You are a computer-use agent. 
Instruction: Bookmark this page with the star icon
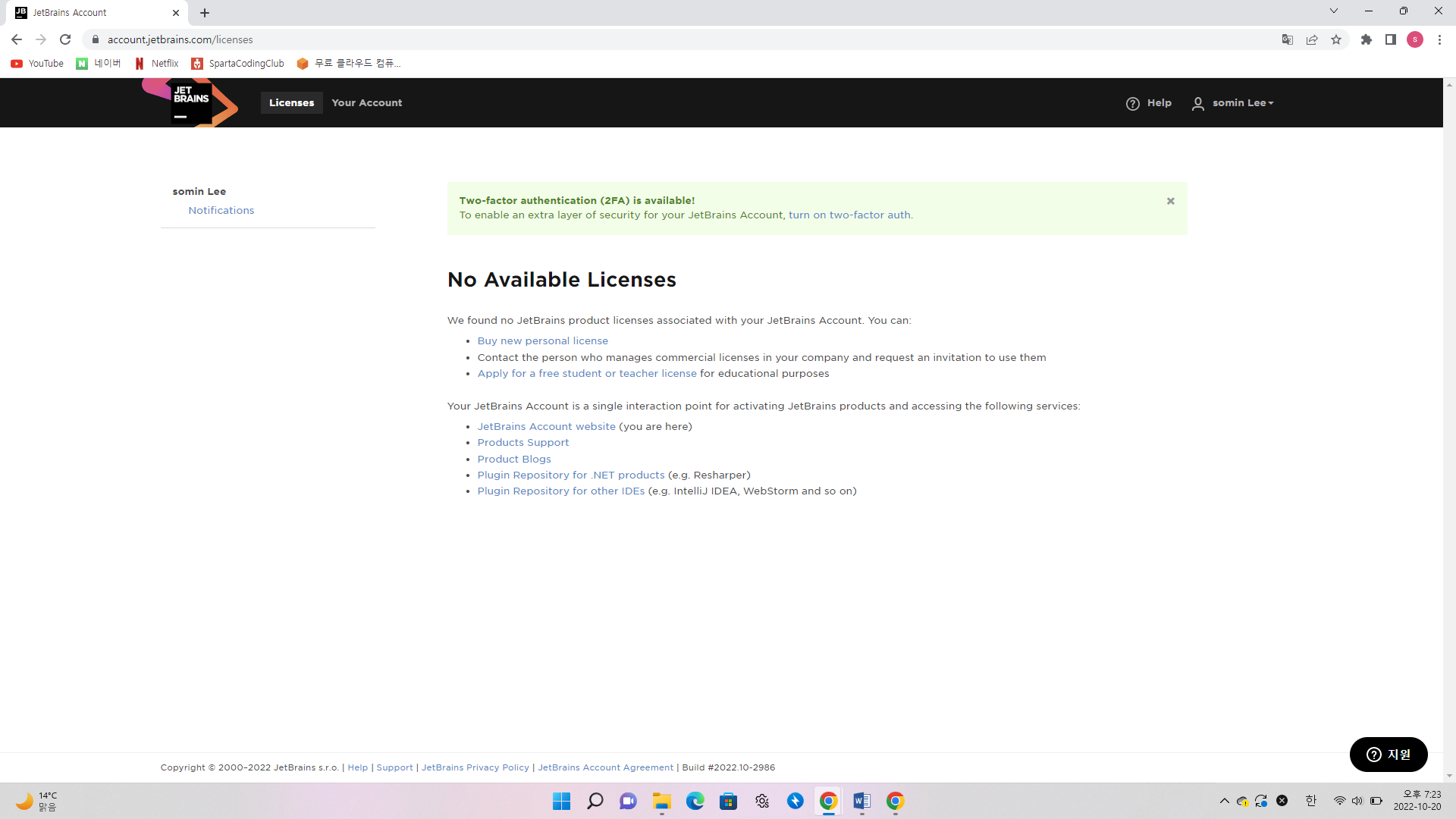click(x=1336, y=39)
